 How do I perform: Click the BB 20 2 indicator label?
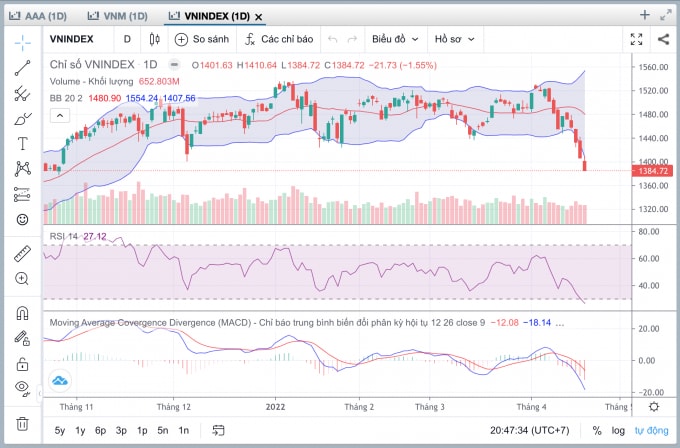(66, 98)
